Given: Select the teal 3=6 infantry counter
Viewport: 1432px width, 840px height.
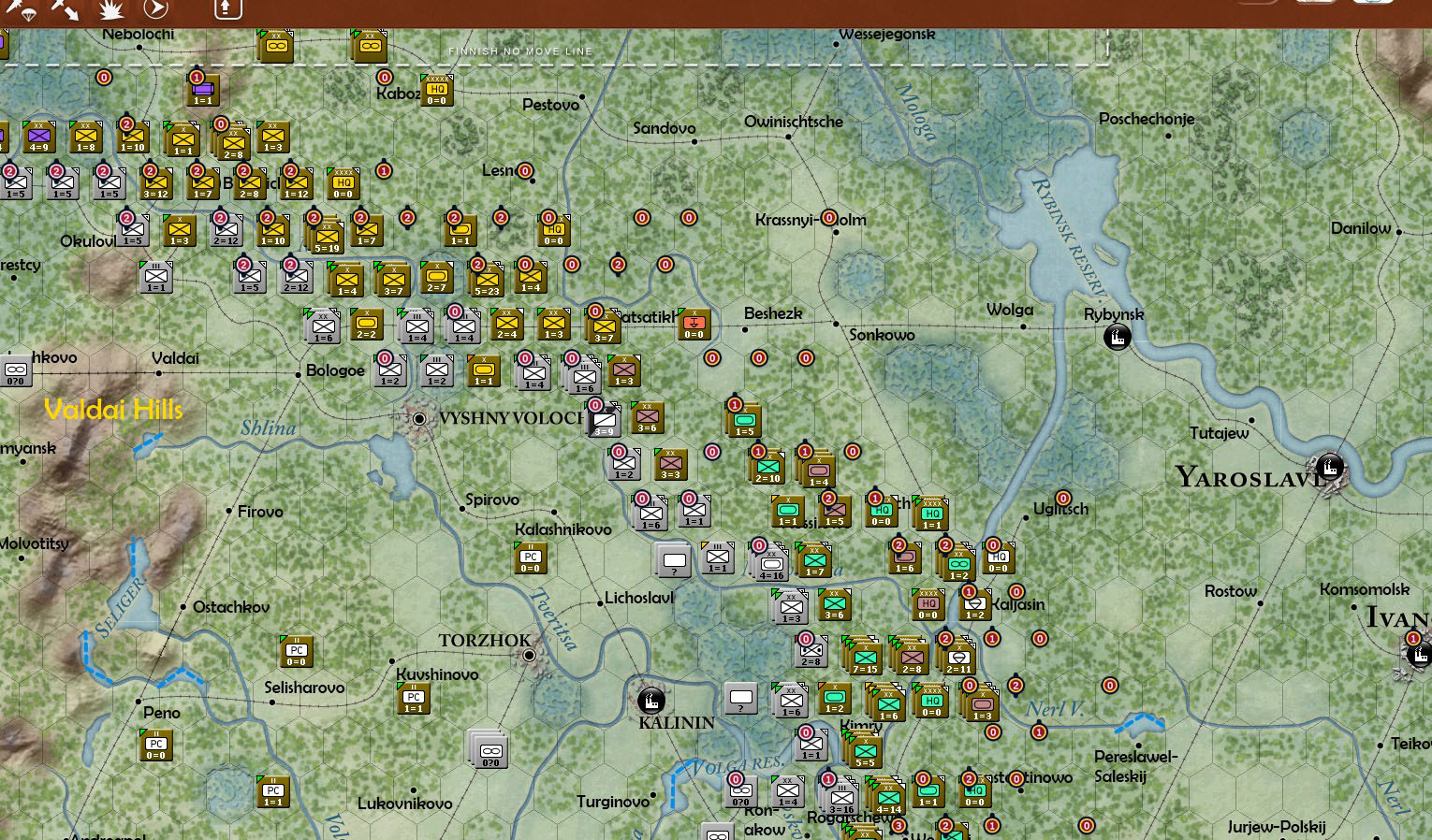Looking at the screenshot, I should click(x=834, y=605).
